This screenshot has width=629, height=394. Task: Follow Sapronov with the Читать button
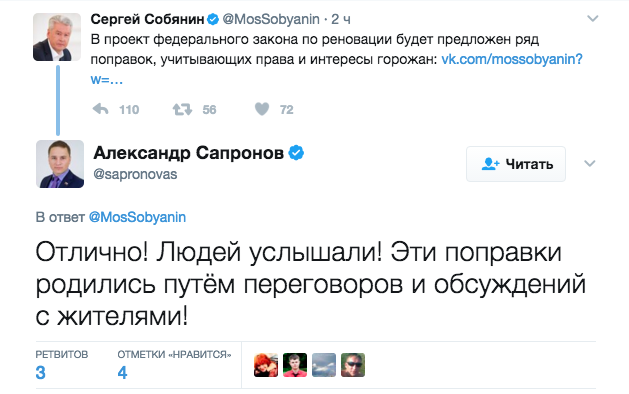coord(516,164)
